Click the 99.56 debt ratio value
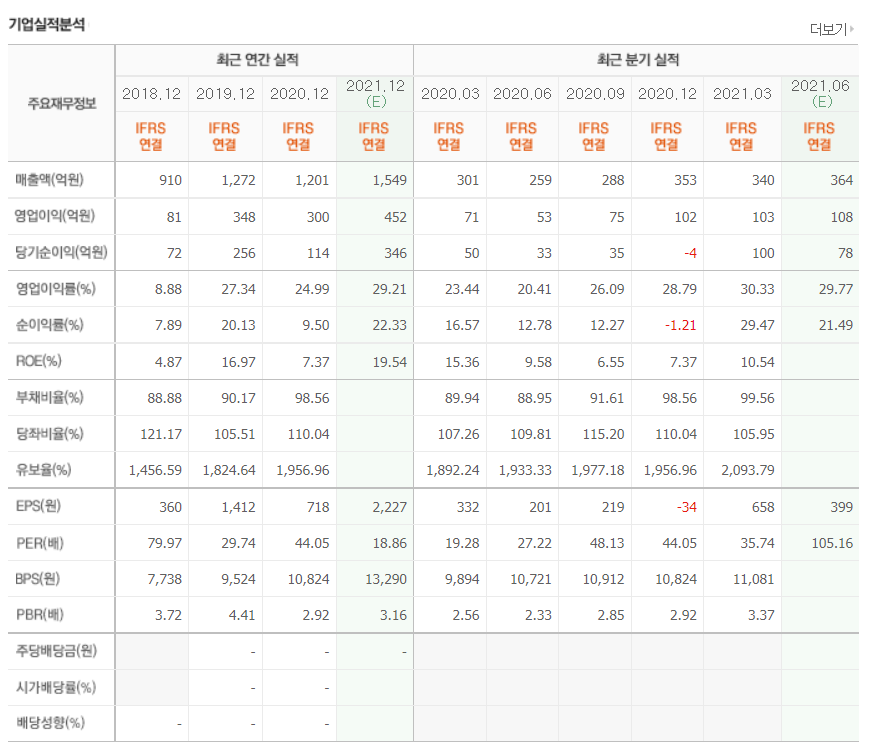 point(758,398)
